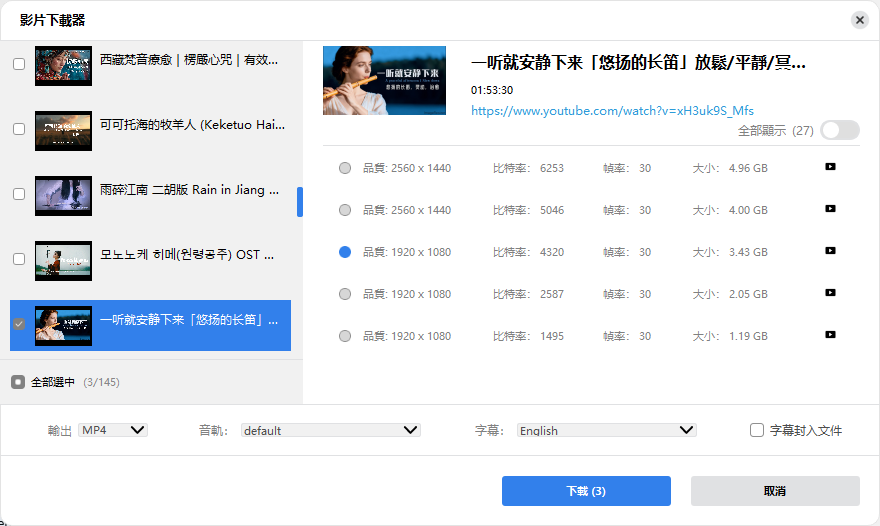Open the YouTube video URL link
The width and height of the screenshot is (880, 526).
pyautogui.click(x=612, y=111)
